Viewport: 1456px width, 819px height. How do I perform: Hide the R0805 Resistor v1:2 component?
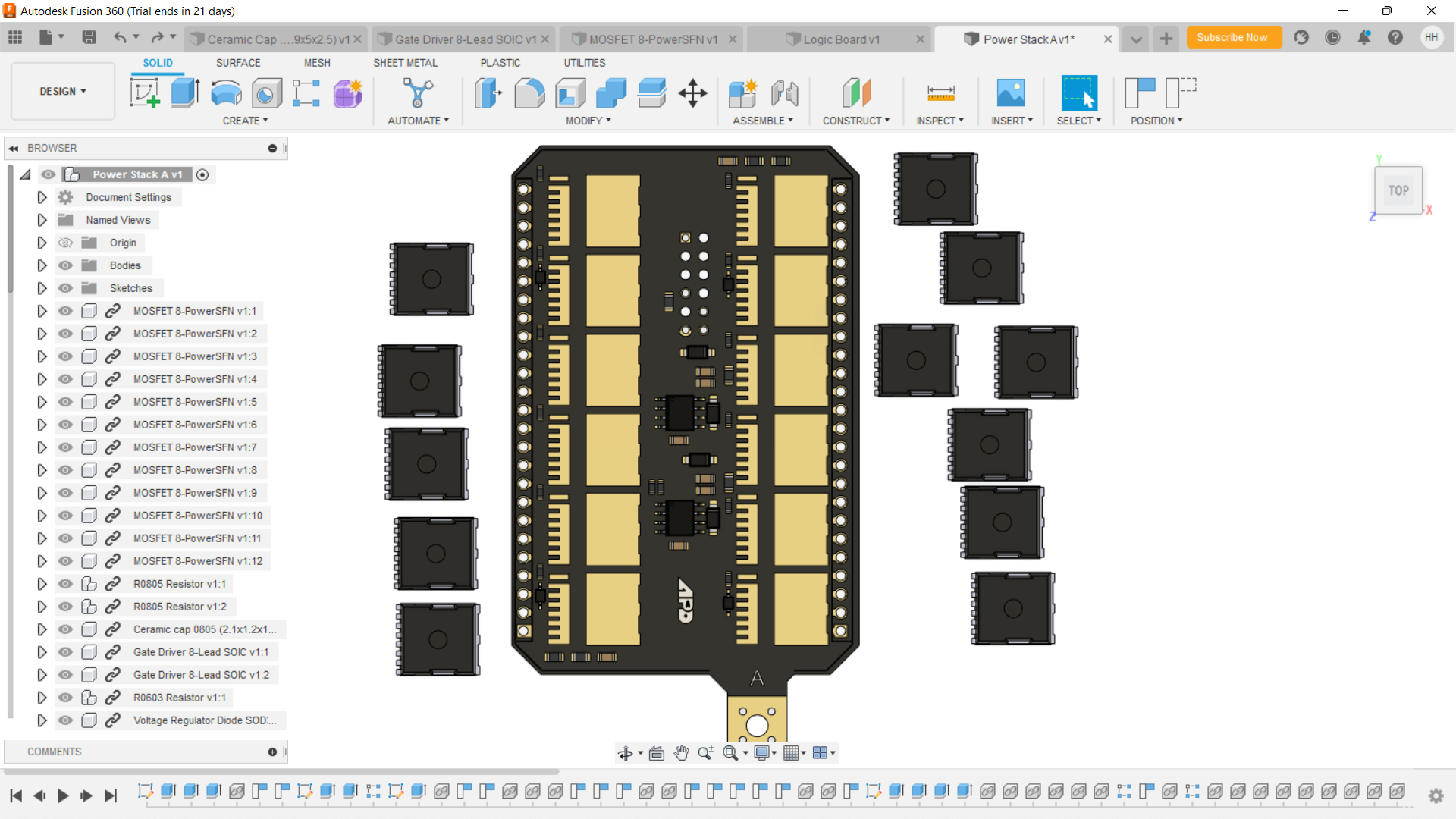coord(66,607)
